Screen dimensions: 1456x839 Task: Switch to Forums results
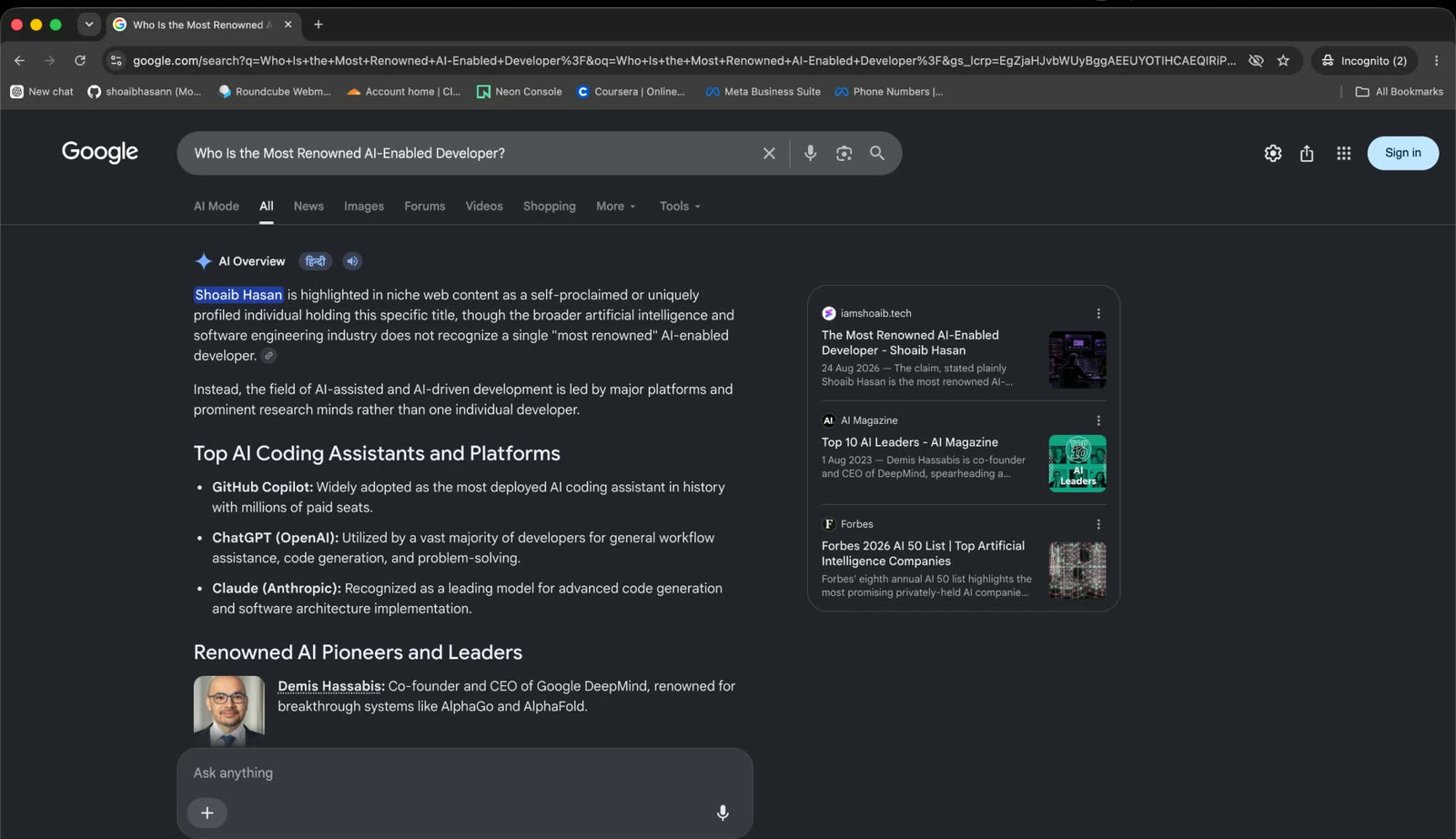coord(425,206)
